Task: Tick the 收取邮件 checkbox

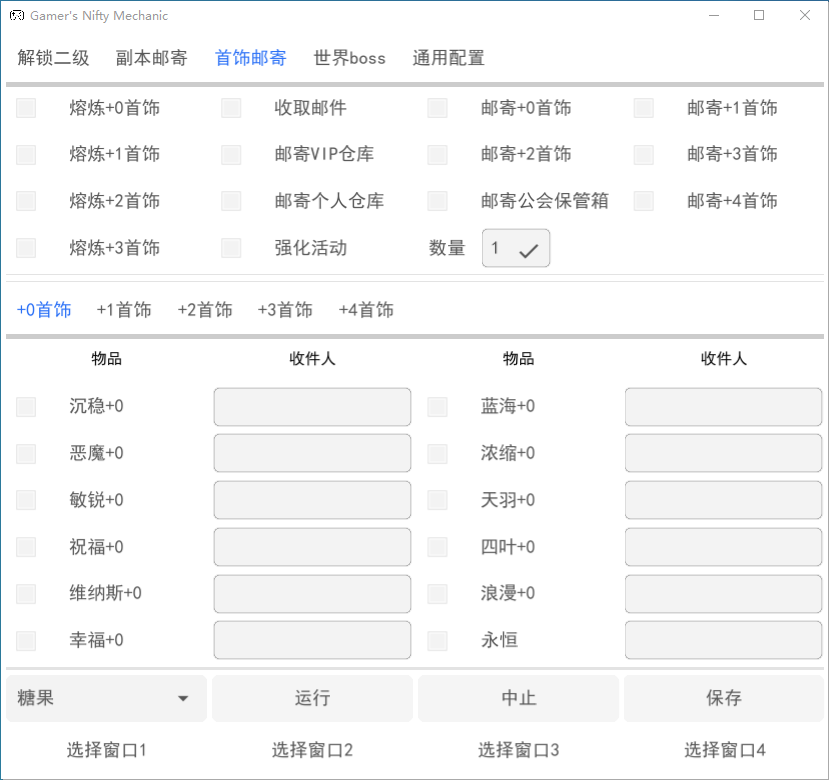Action: click(231, 108)
